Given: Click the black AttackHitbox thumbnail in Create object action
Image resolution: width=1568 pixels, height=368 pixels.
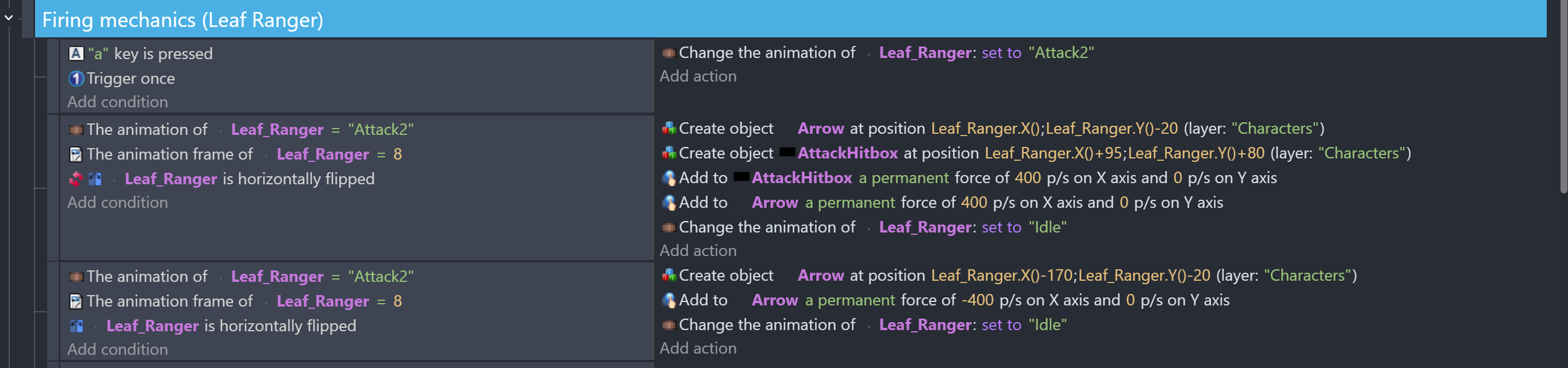Looking at the screenshot, I should 787,153.
